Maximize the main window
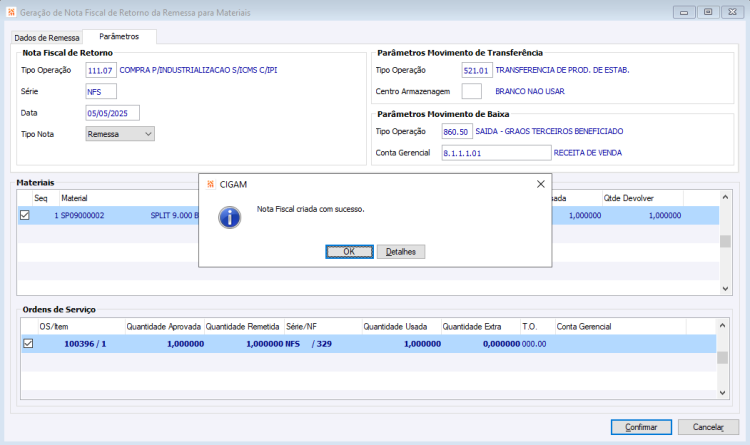This screenshot has height=445, width=750. pos(708,12)
